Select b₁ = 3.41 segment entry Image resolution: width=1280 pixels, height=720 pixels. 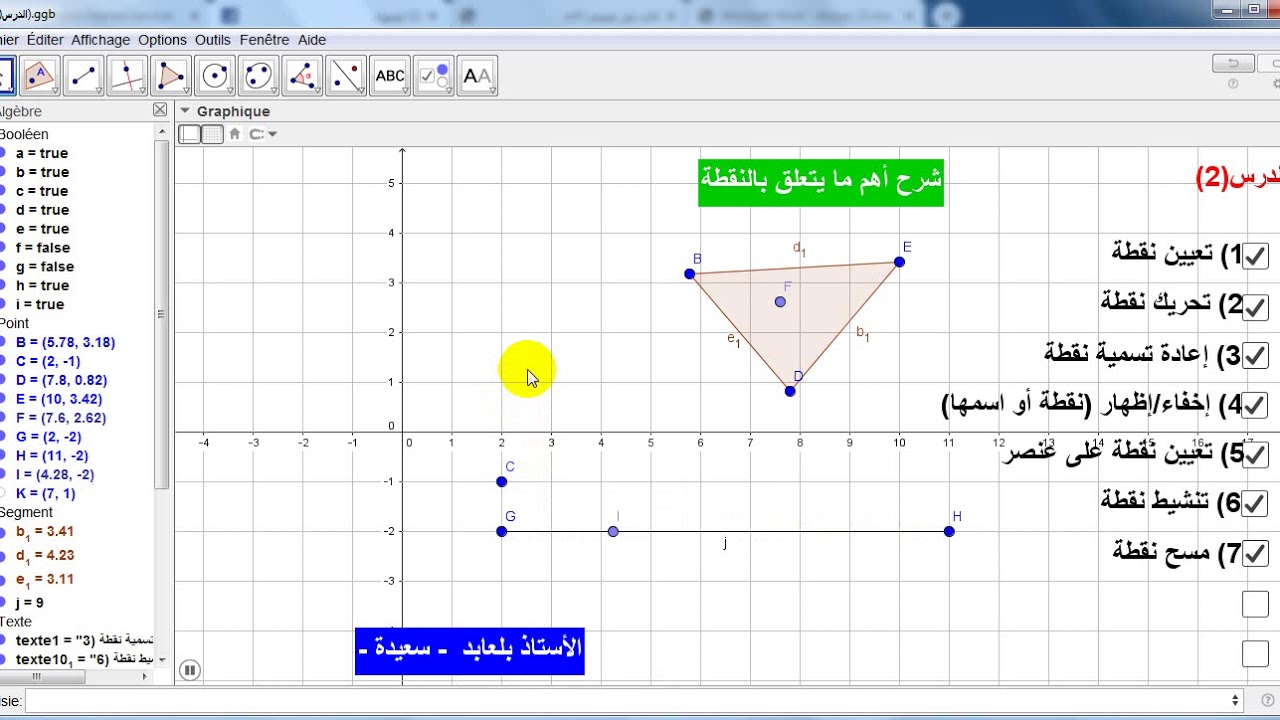pyautogui.click(x=45, y=532)
